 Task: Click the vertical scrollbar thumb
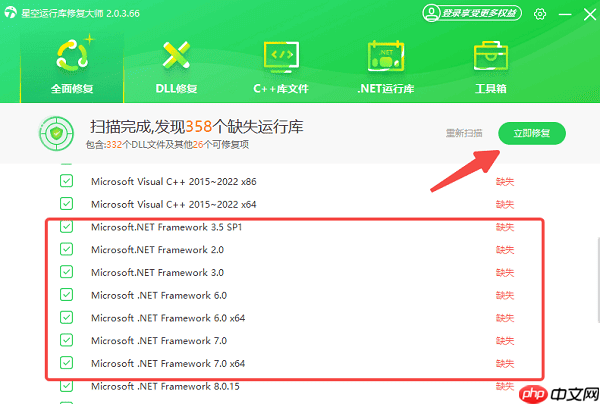pos(598,280)
